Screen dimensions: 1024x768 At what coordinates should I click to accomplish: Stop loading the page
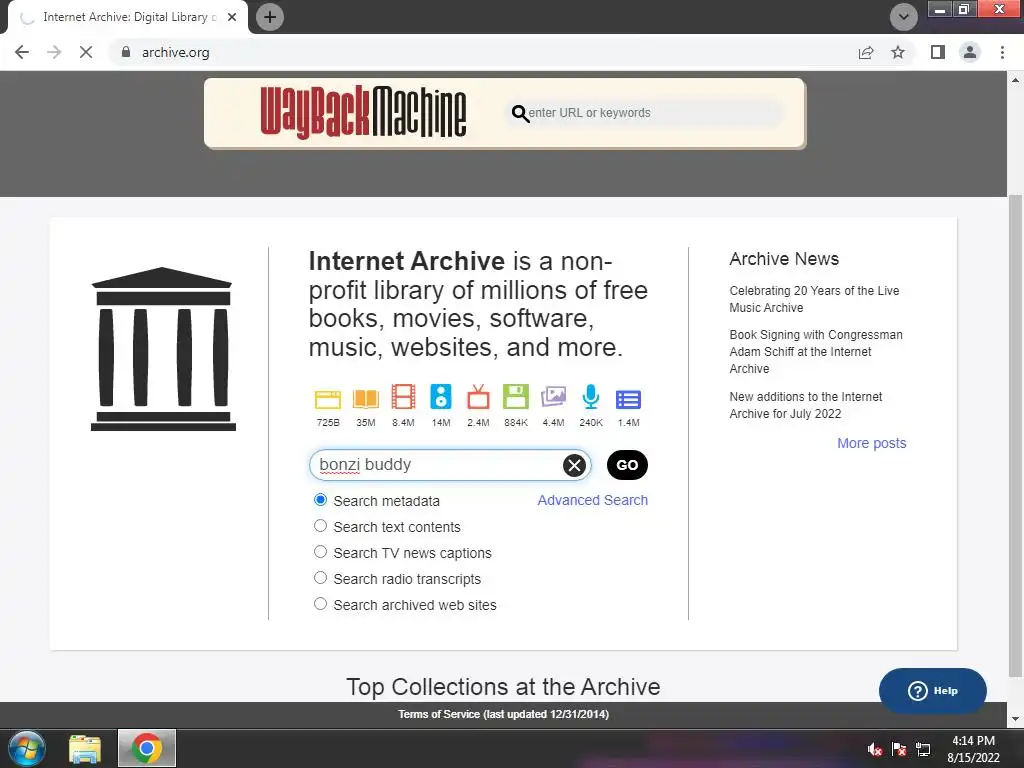coord(86,52)
